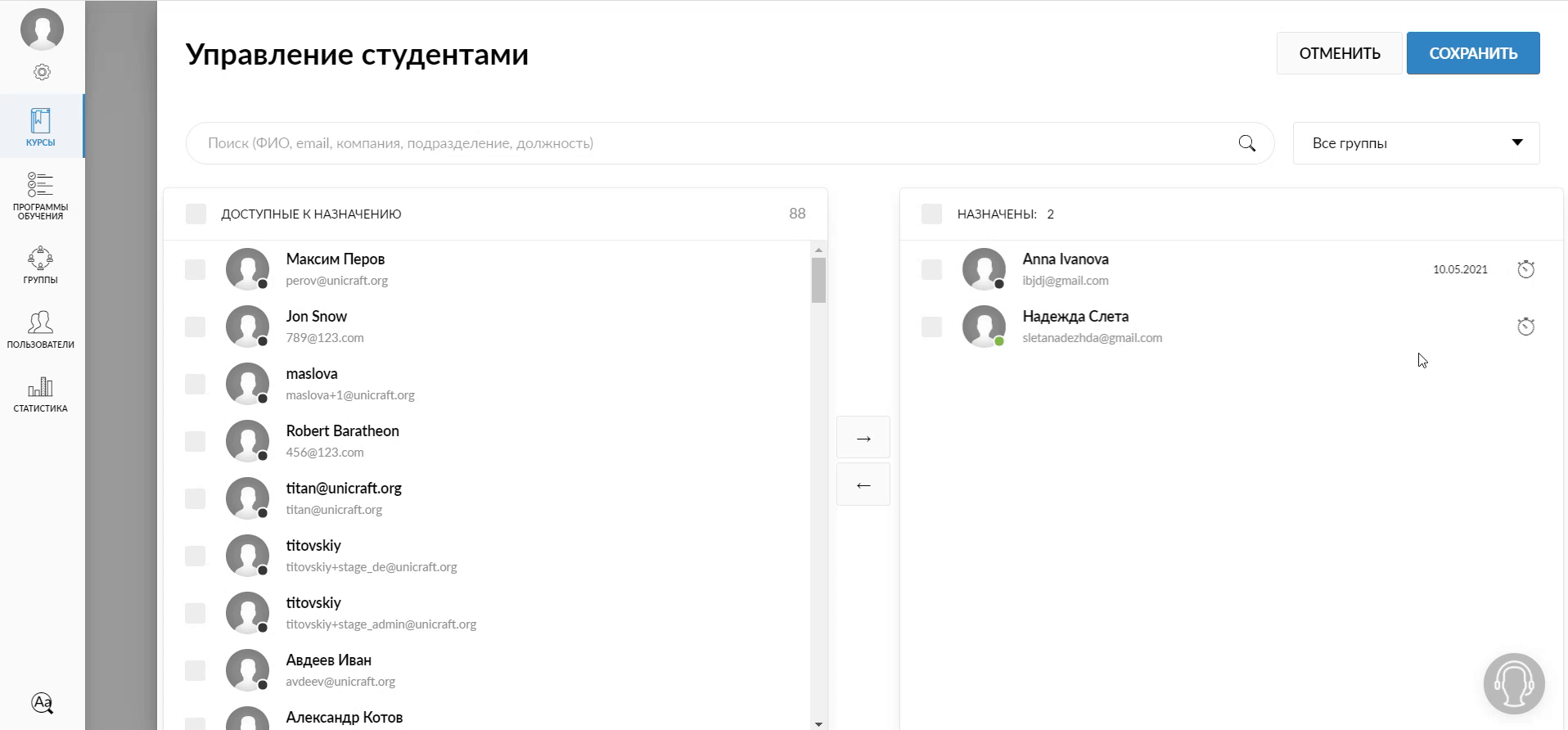This screenshot has height=730, width=1568.
Task: Open settings gear under profile avatar
Action: 42,72
